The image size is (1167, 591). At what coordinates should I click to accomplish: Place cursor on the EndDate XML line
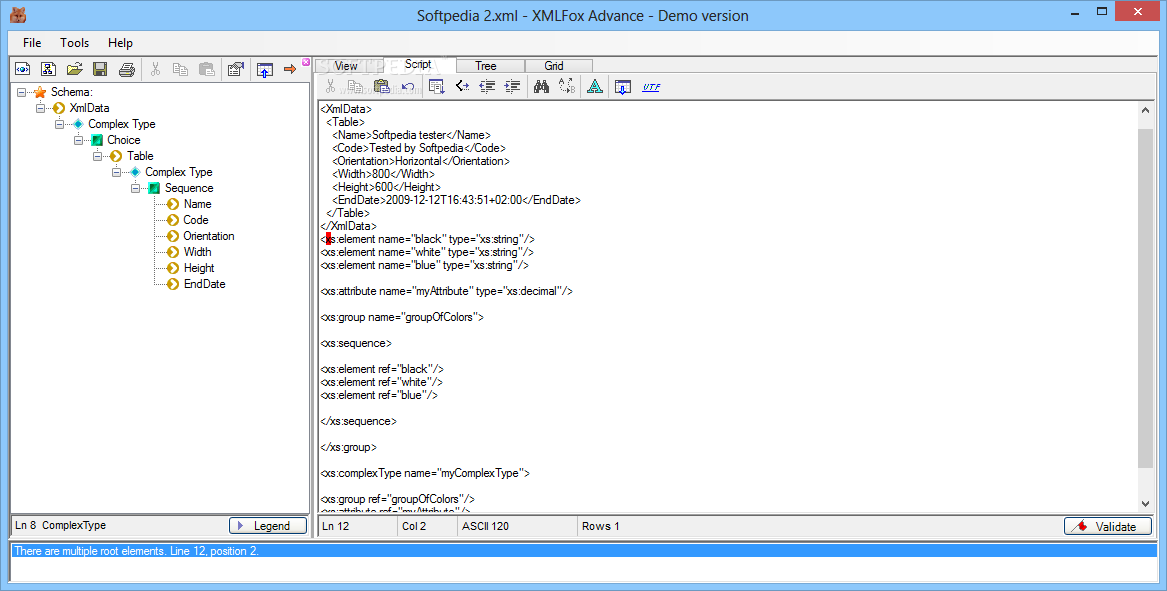[456, 200]
